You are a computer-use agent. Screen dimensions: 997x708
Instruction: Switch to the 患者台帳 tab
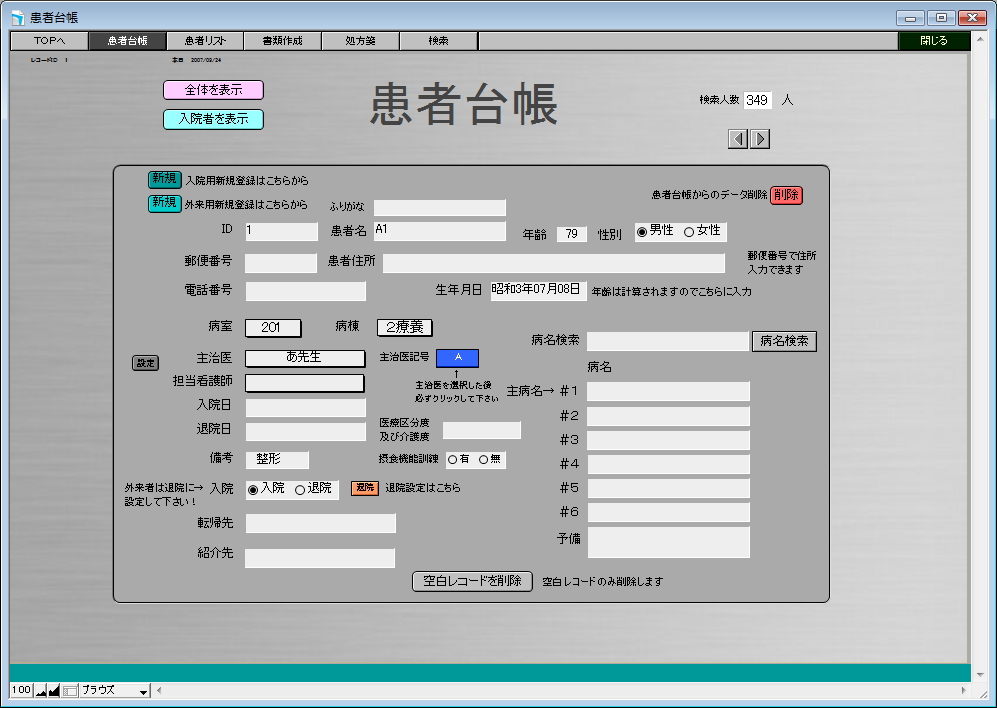127,41
